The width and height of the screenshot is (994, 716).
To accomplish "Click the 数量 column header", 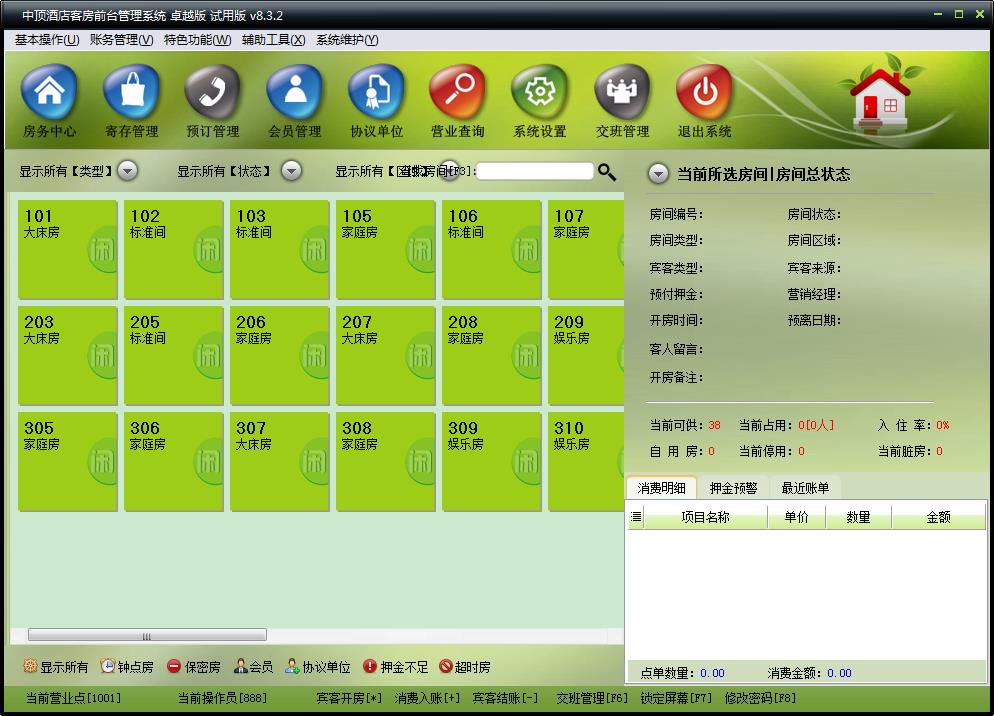I will tap(858, 517).
